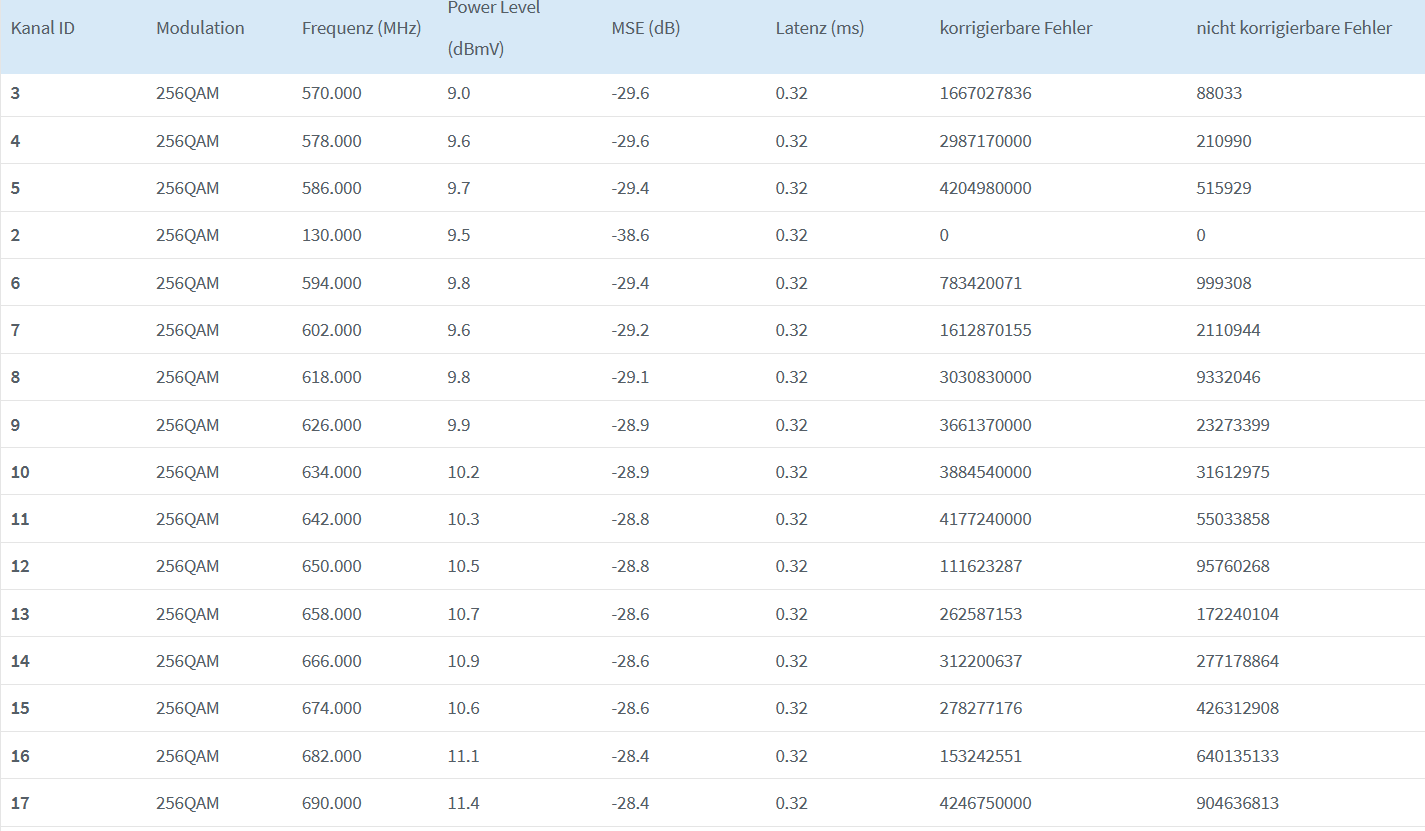Click the korrigierbare Fehler column header
The width and height of the screenshot is (1425, 831).
1016,28
